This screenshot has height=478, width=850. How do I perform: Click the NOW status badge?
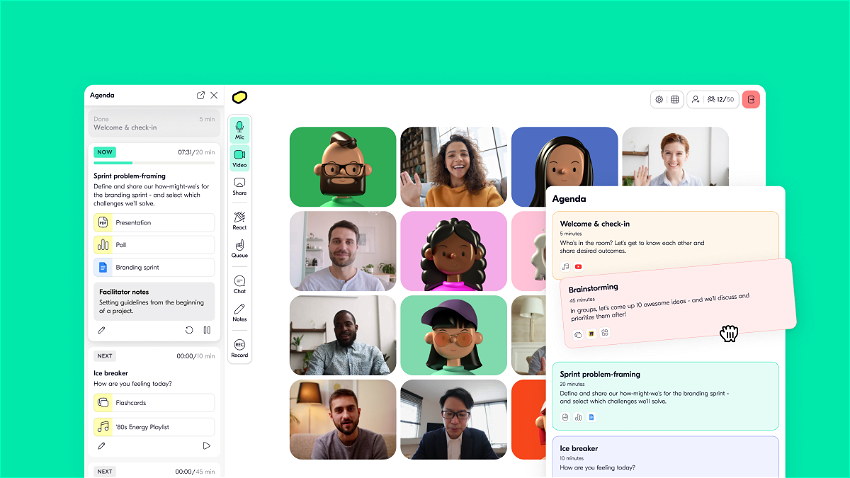[x=105, y=152]
